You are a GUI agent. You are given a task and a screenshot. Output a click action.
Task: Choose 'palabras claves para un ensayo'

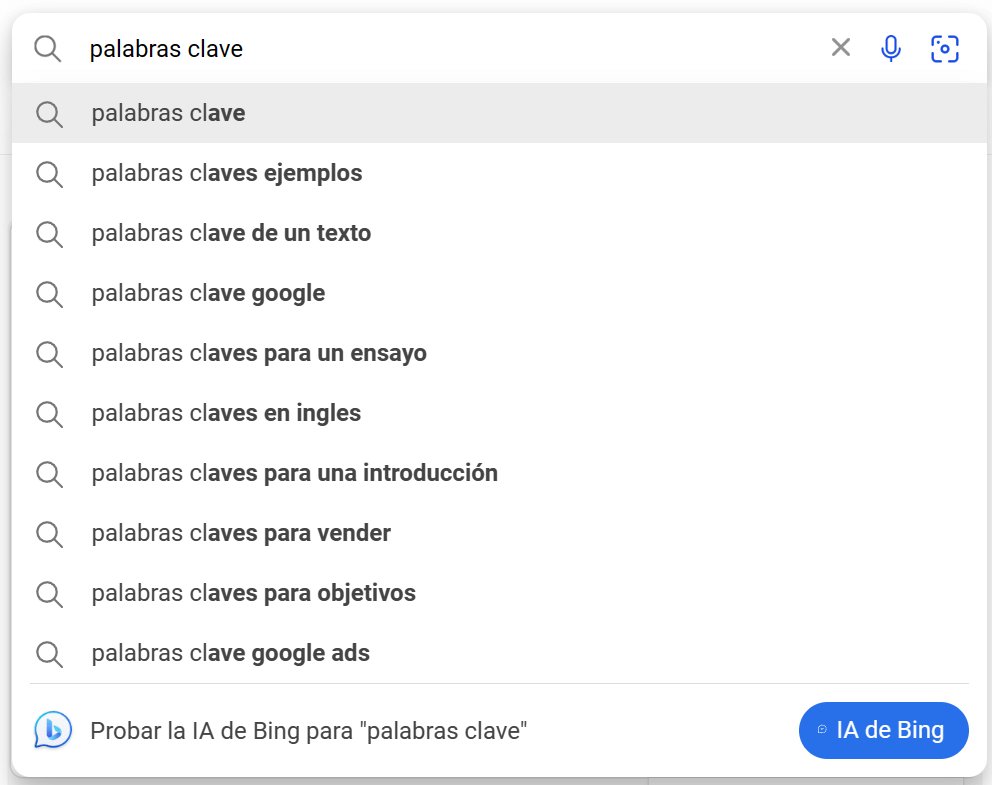(258, 354)
